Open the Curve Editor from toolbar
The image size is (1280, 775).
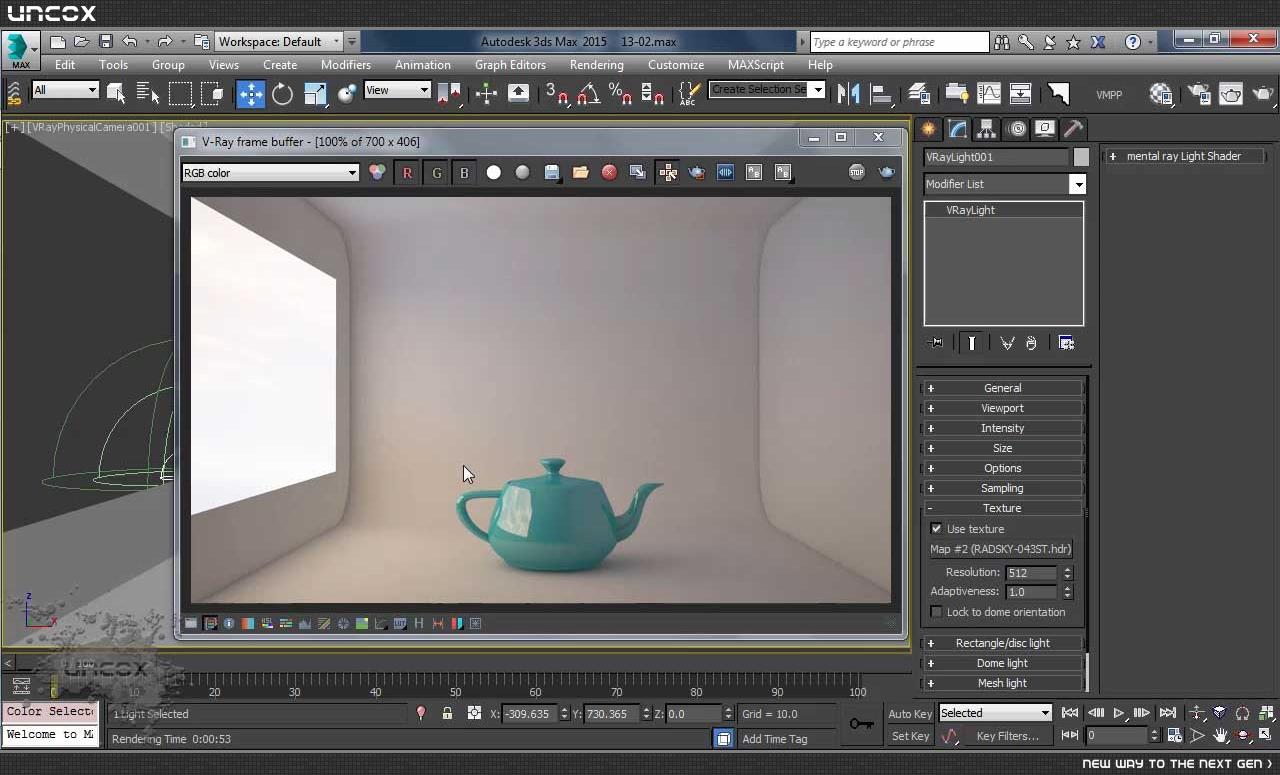989,94
